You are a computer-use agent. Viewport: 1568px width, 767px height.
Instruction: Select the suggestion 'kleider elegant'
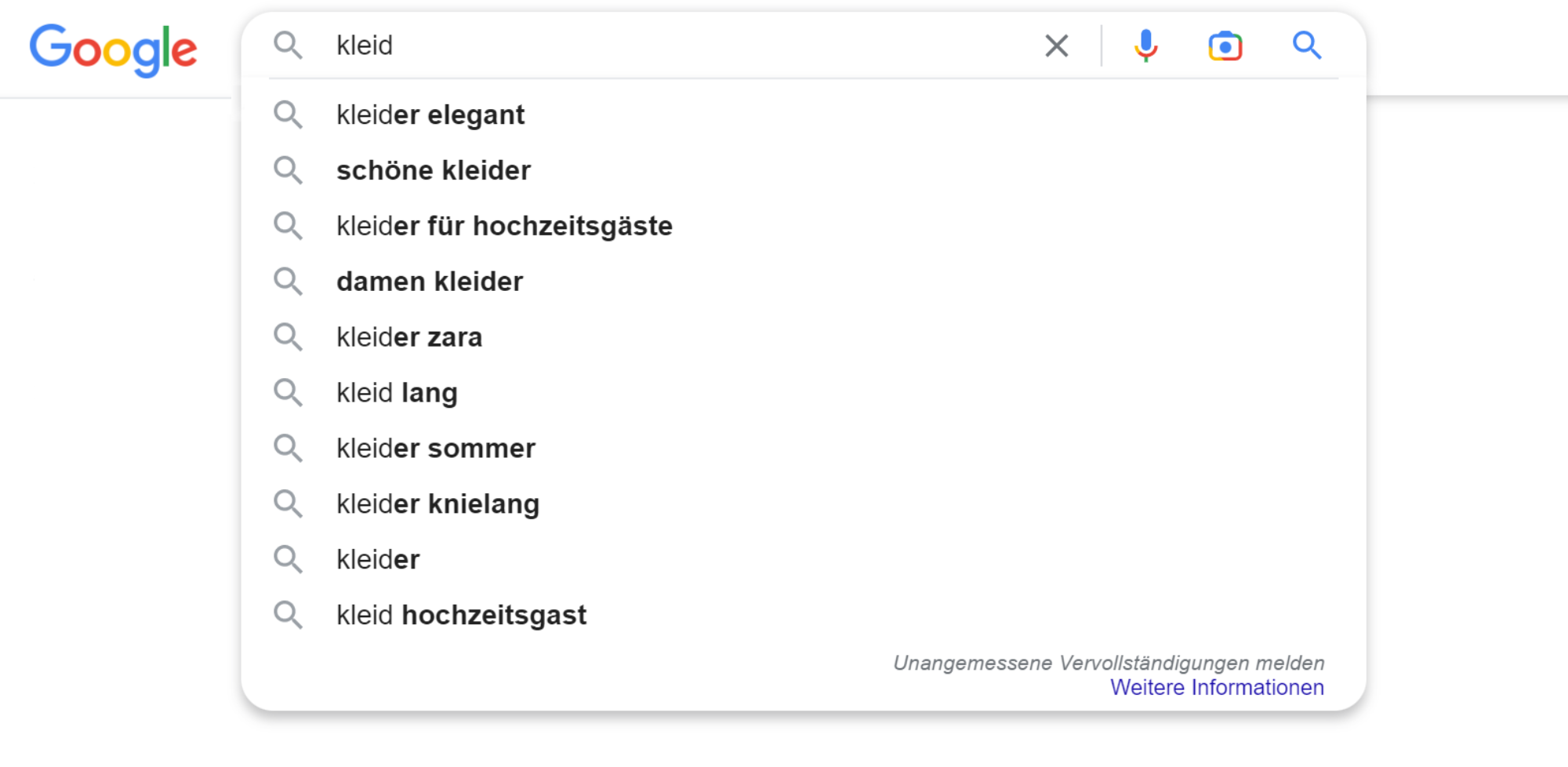[431, 115]
